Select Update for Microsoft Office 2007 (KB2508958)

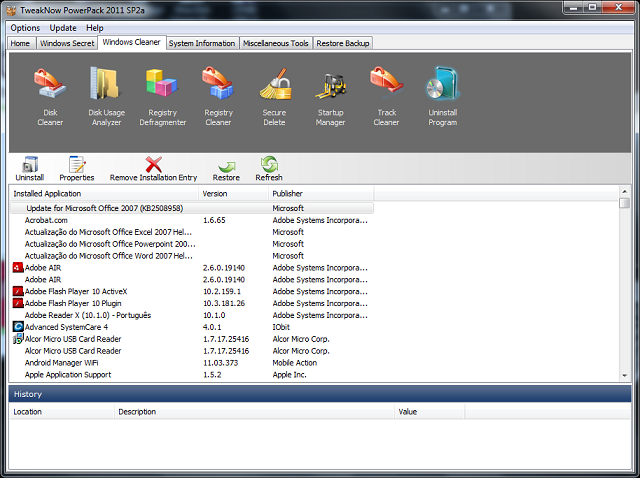(x=191, y=208)
